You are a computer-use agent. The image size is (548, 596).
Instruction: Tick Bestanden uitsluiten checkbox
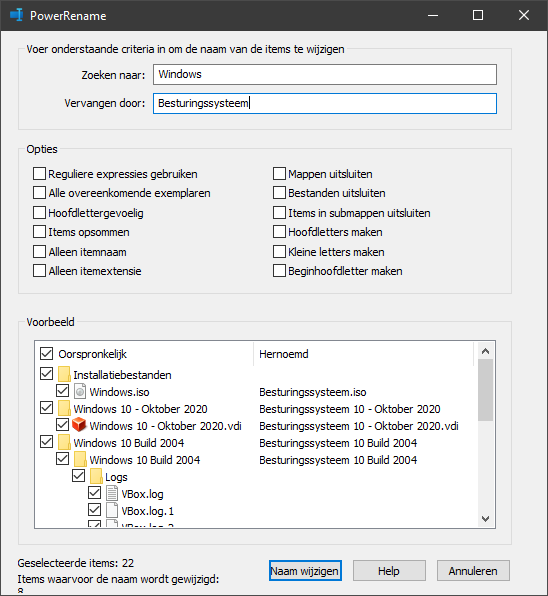[279, 193]
